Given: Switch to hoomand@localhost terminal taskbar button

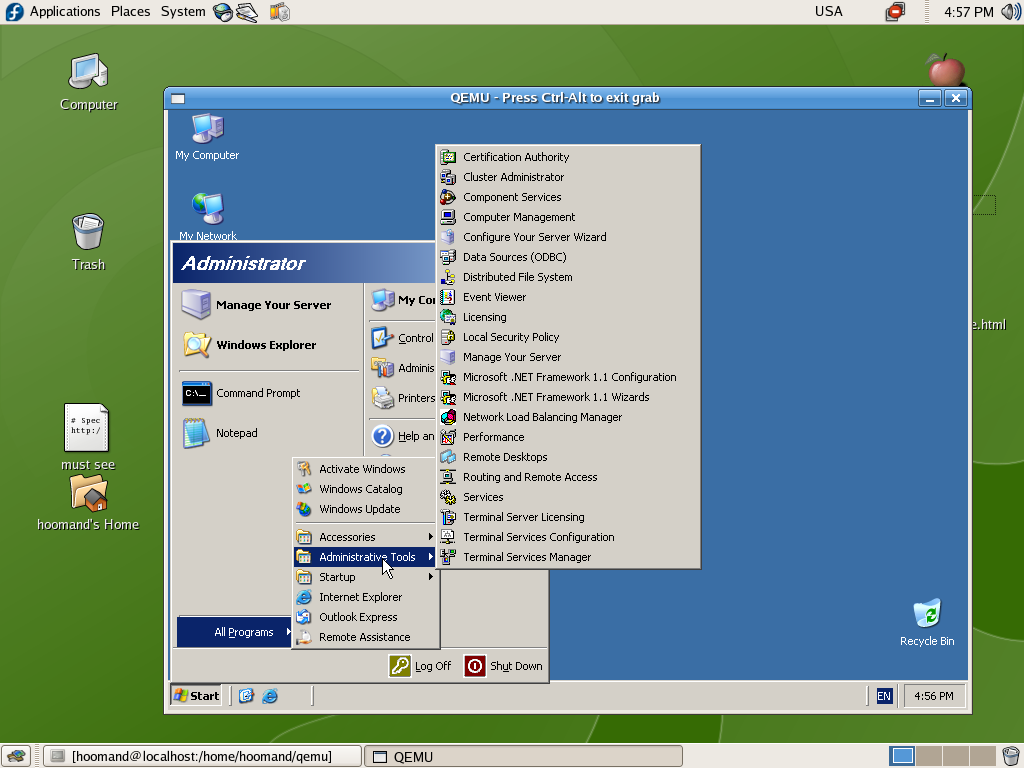Looking at the screenshot, I should coord(202,757).
